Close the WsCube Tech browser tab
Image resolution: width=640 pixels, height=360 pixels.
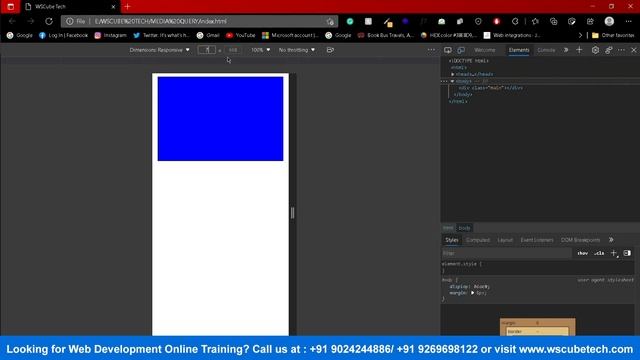point(113,7)
